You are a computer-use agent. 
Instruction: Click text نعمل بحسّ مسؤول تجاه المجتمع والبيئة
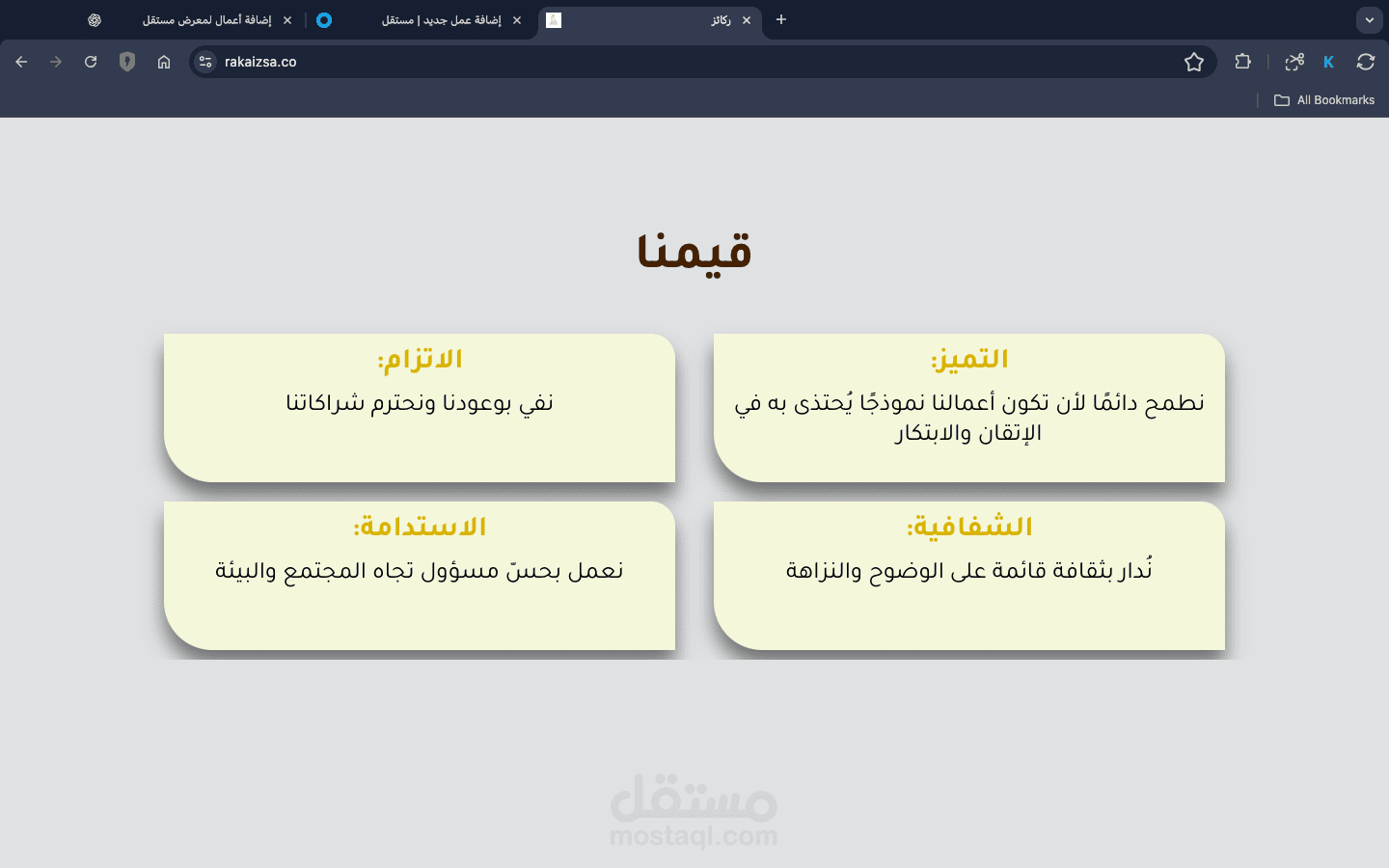420,571
